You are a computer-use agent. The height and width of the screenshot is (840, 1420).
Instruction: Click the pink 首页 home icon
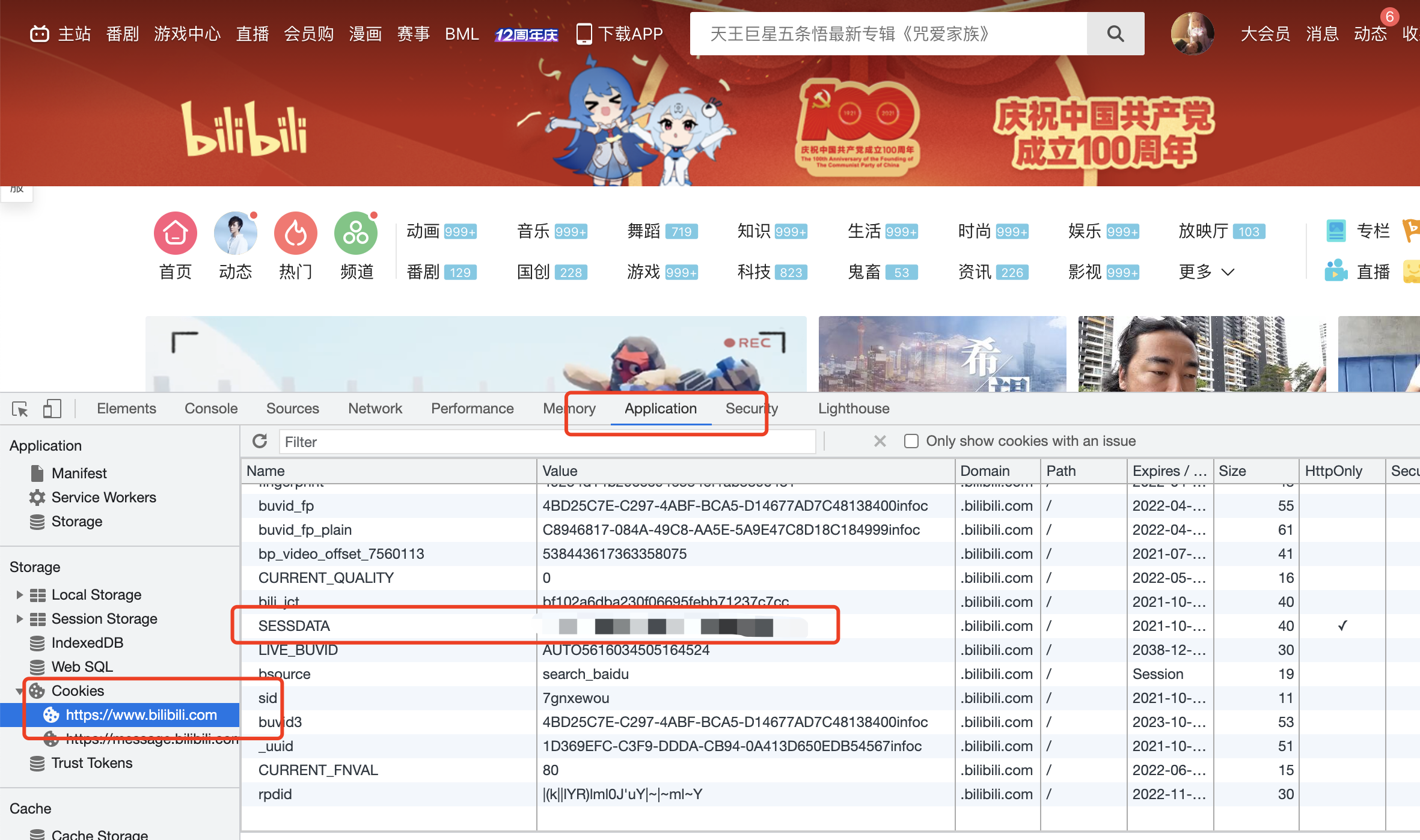[x=175, y=233]
